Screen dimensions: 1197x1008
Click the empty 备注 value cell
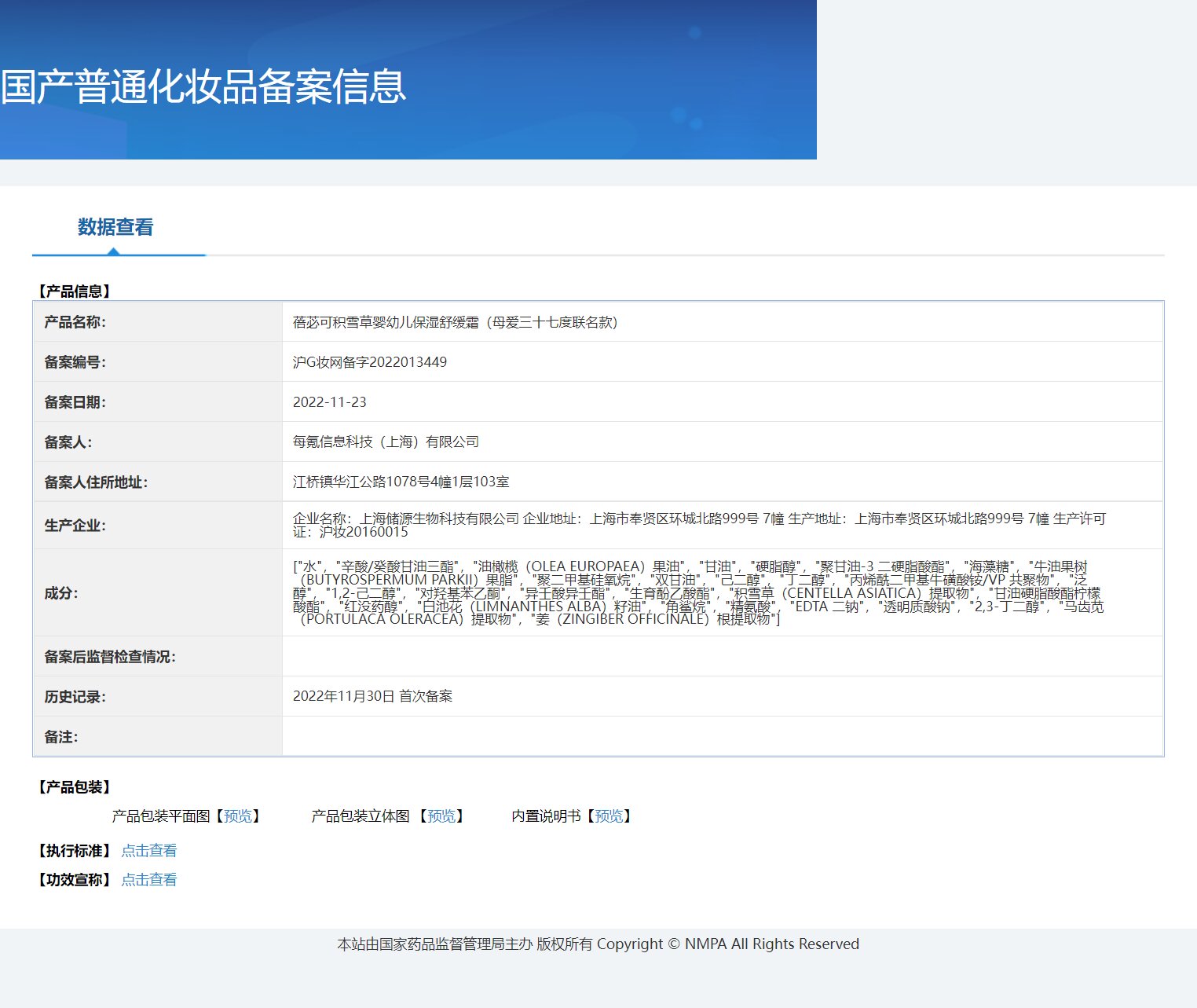[721, 736]
